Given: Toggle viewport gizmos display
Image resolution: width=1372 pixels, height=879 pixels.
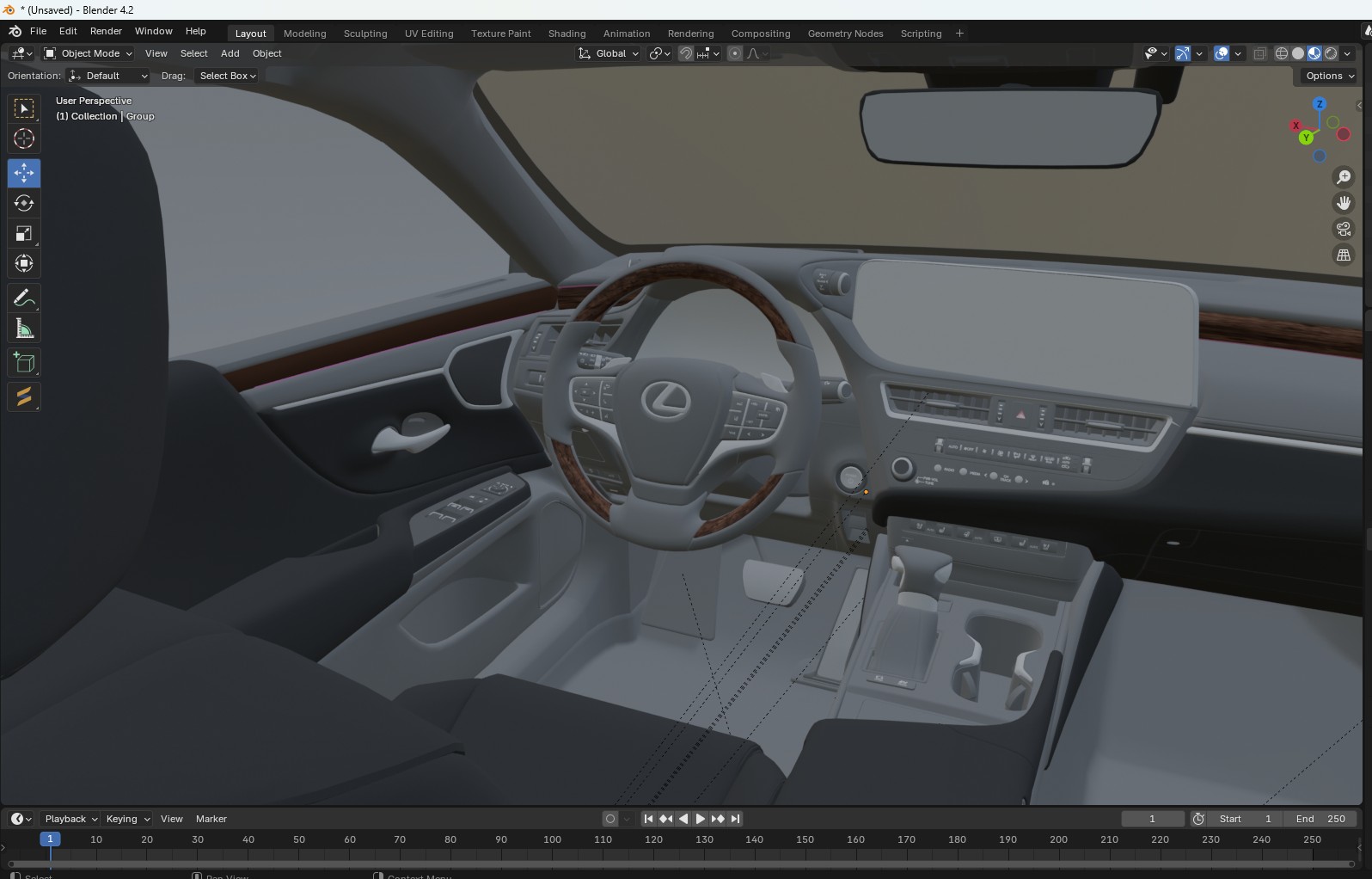Looking at the screenshot, I should (x=1183, y=53).
